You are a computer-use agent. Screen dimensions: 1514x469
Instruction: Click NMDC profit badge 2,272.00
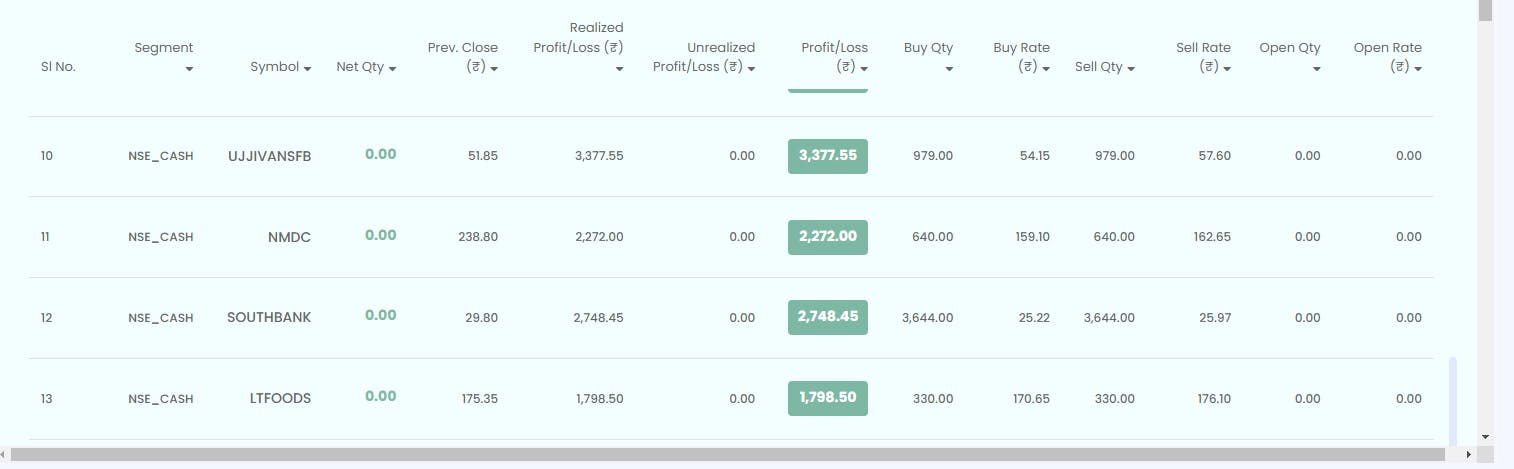point(827,237)
